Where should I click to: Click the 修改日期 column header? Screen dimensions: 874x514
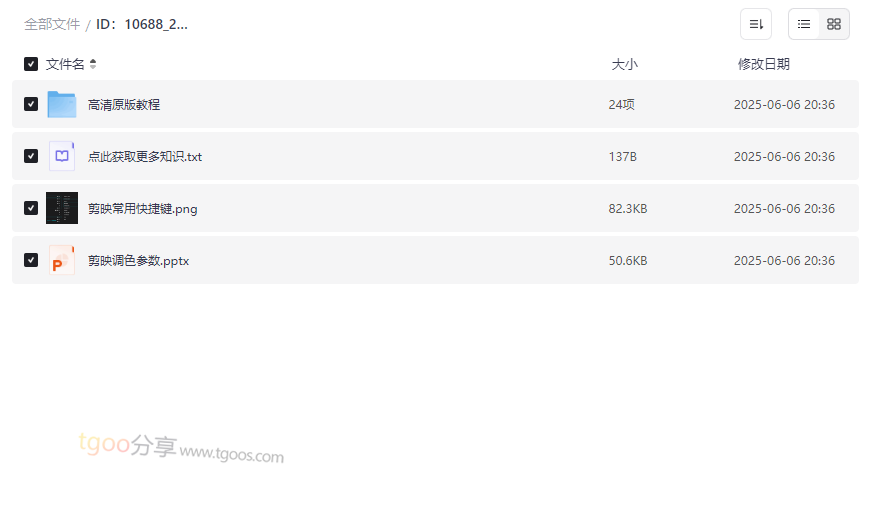[x=763, y=64]
